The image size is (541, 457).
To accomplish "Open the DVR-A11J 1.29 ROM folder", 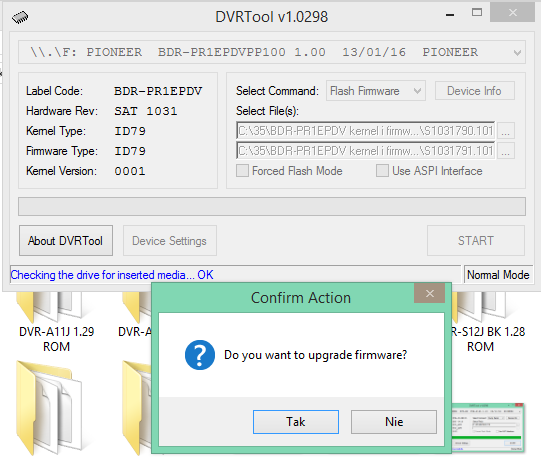I will 56,322.
